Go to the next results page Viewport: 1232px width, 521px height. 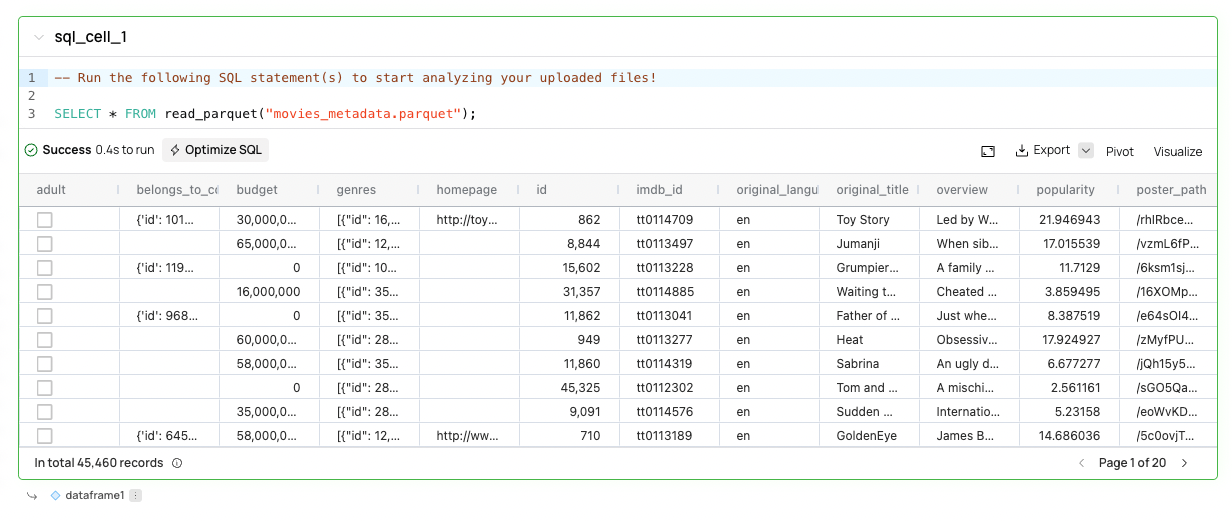(x=1184, y=463)
